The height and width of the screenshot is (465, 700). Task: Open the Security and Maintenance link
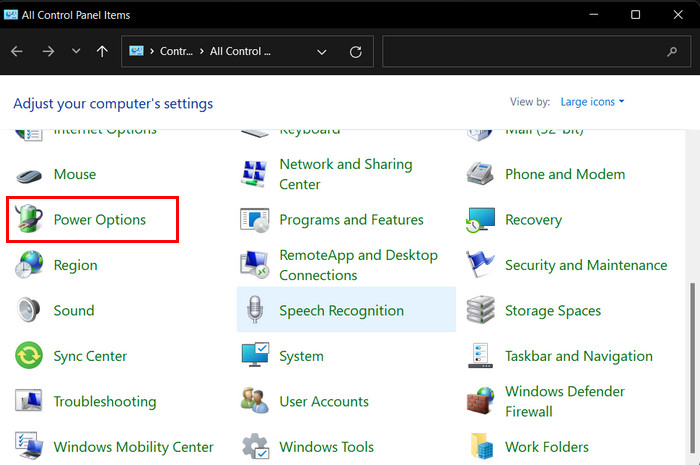pos(586,265)
